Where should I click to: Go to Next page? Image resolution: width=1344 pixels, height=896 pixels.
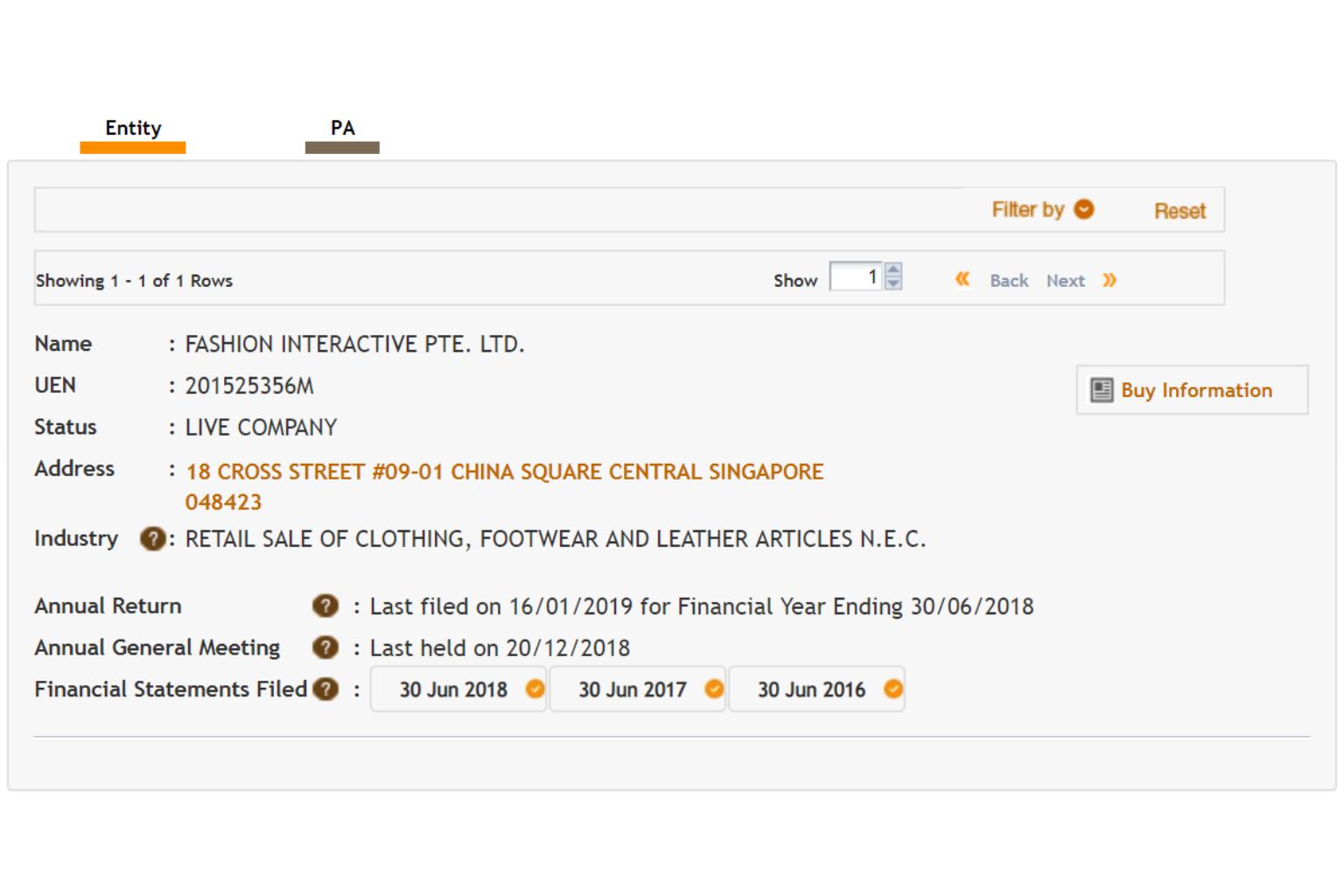(1065, 281)
